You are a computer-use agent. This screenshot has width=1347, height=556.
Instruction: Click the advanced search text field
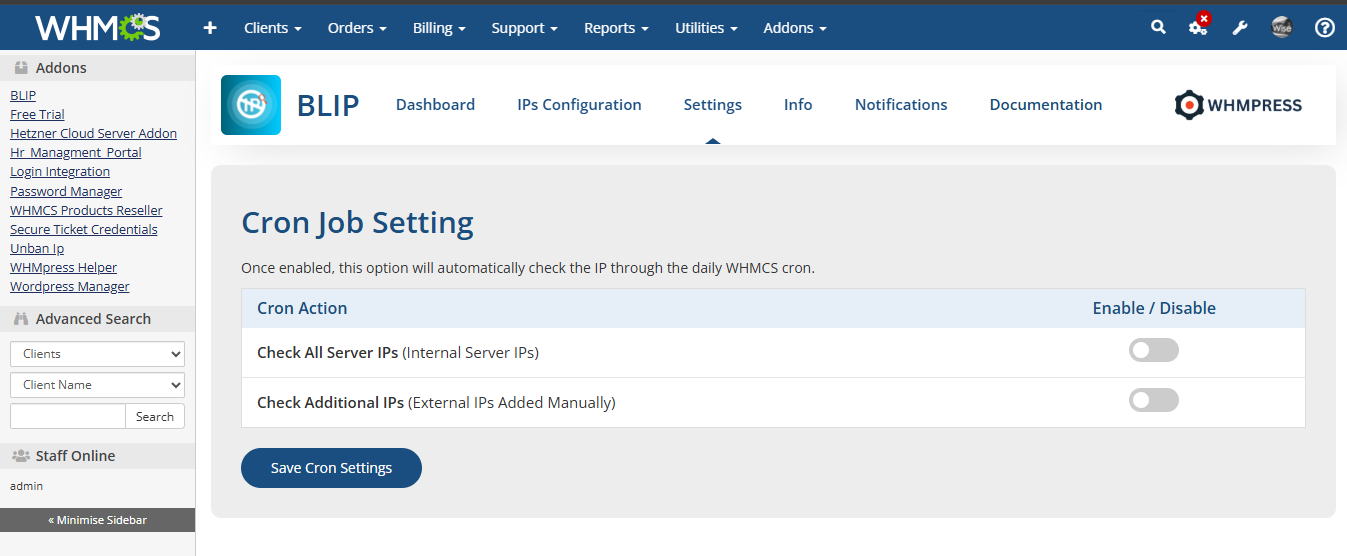pyautogui.click(x=68, y=417)
